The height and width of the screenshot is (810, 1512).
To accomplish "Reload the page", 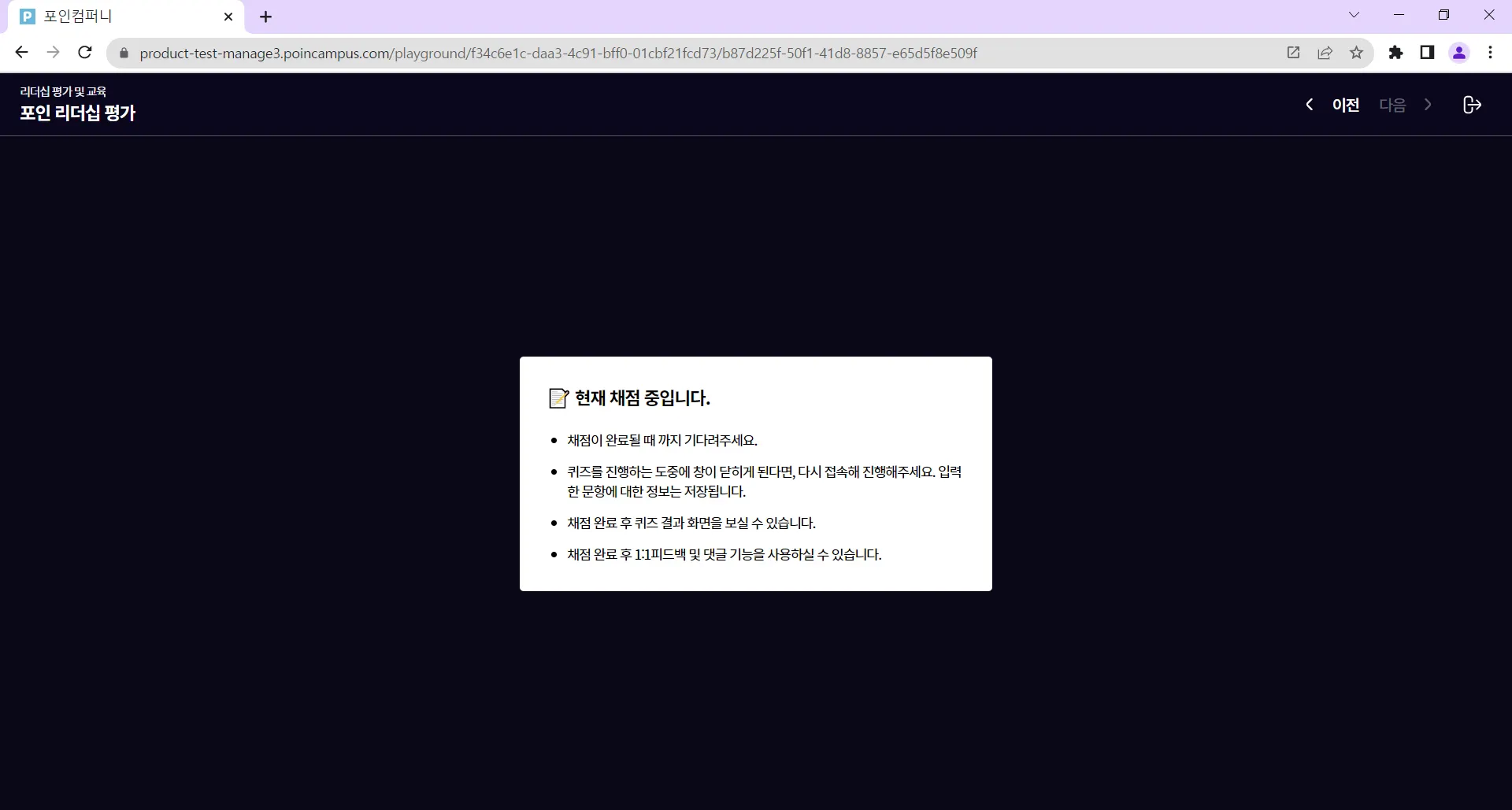I will pos(85,53).
